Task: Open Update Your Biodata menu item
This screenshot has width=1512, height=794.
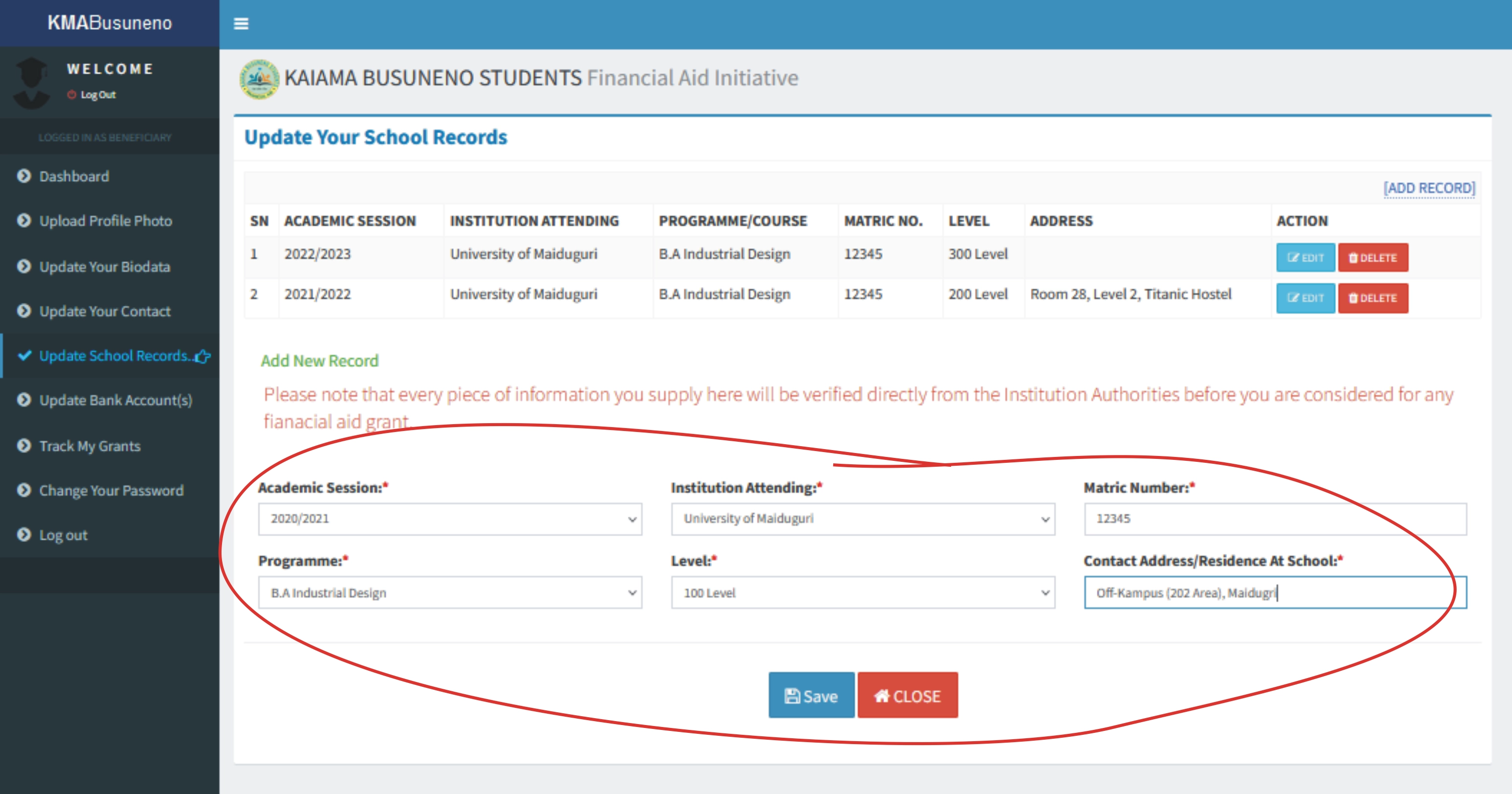Action: click(105, 267)
